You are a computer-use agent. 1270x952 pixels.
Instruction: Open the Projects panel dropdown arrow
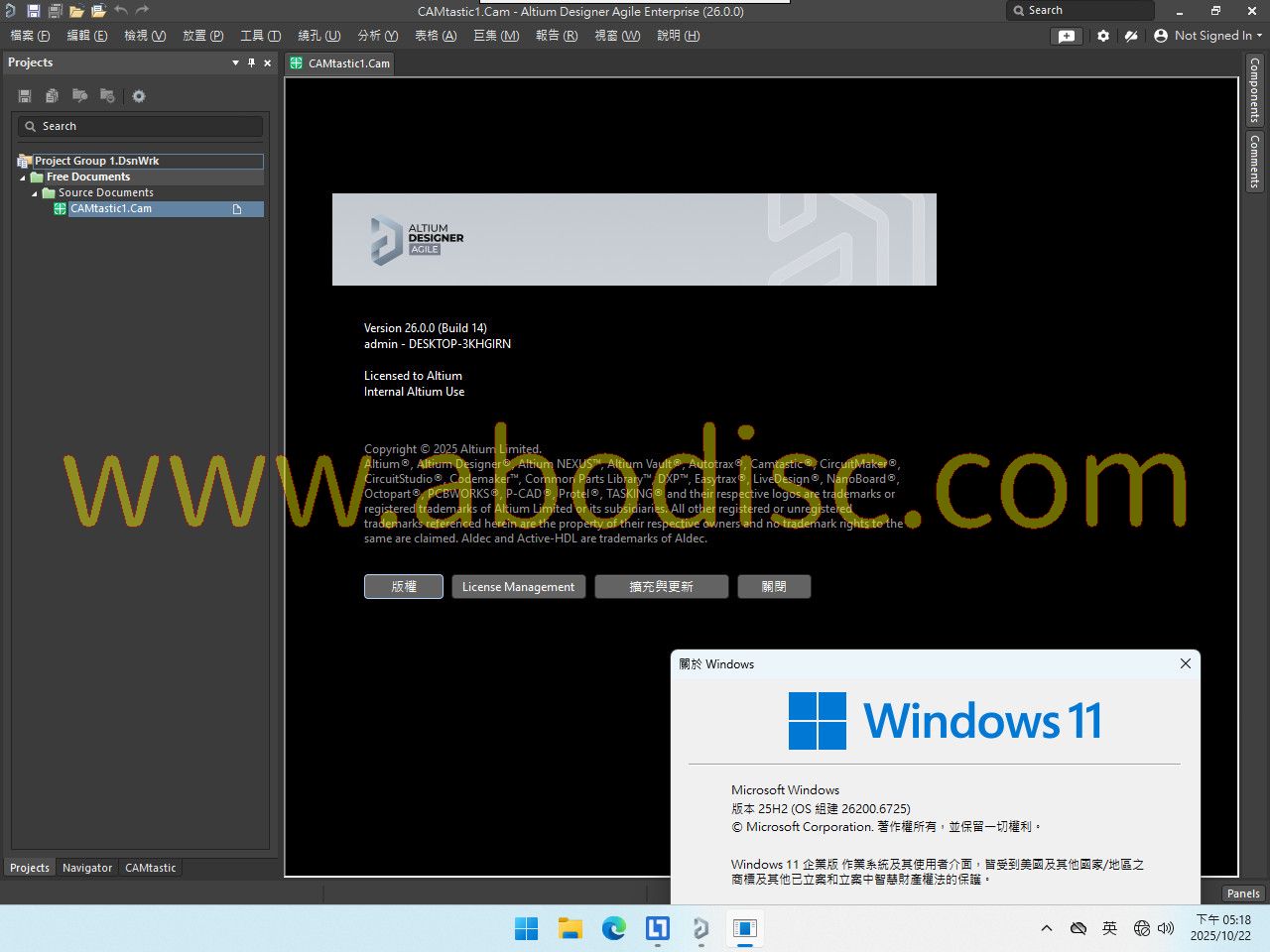(x=235, y=62)
